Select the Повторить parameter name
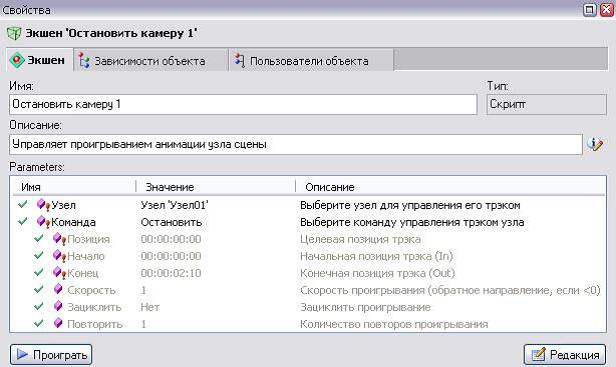This screenshot has width=616, height=367. [95, 324]
